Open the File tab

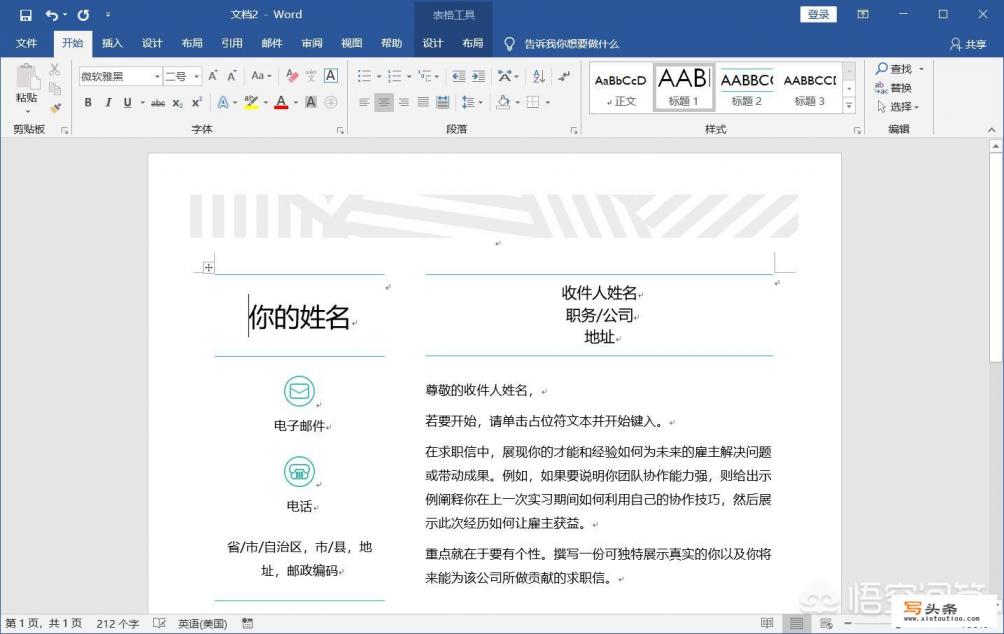(26, 43)
